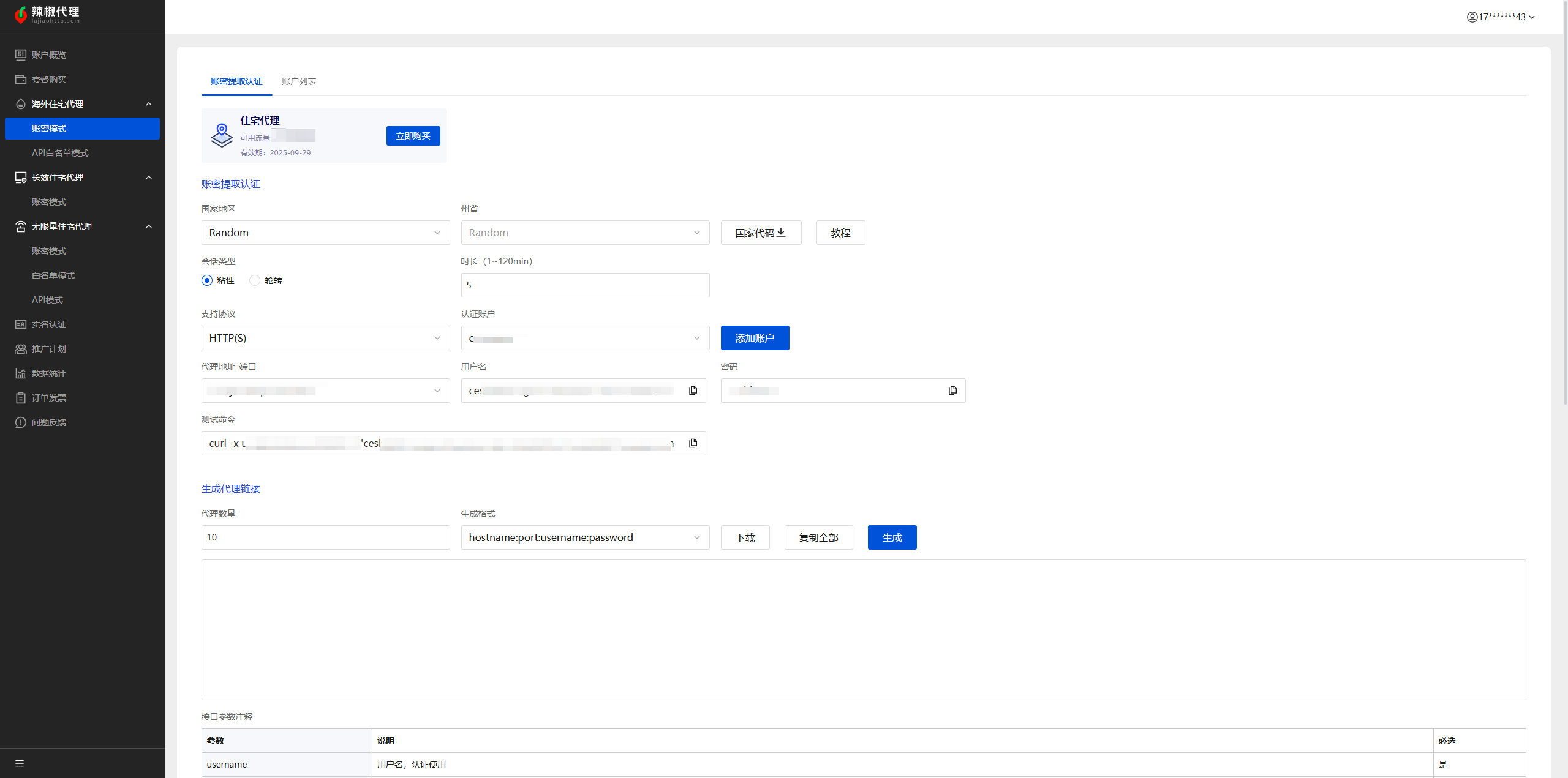
Task: Copy the curl test command
Action: (x=693, y=443)
